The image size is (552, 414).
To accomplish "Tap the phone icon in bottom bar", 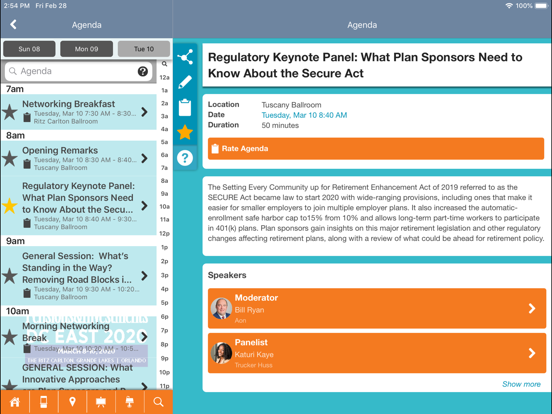I will [x=44, y=402].
